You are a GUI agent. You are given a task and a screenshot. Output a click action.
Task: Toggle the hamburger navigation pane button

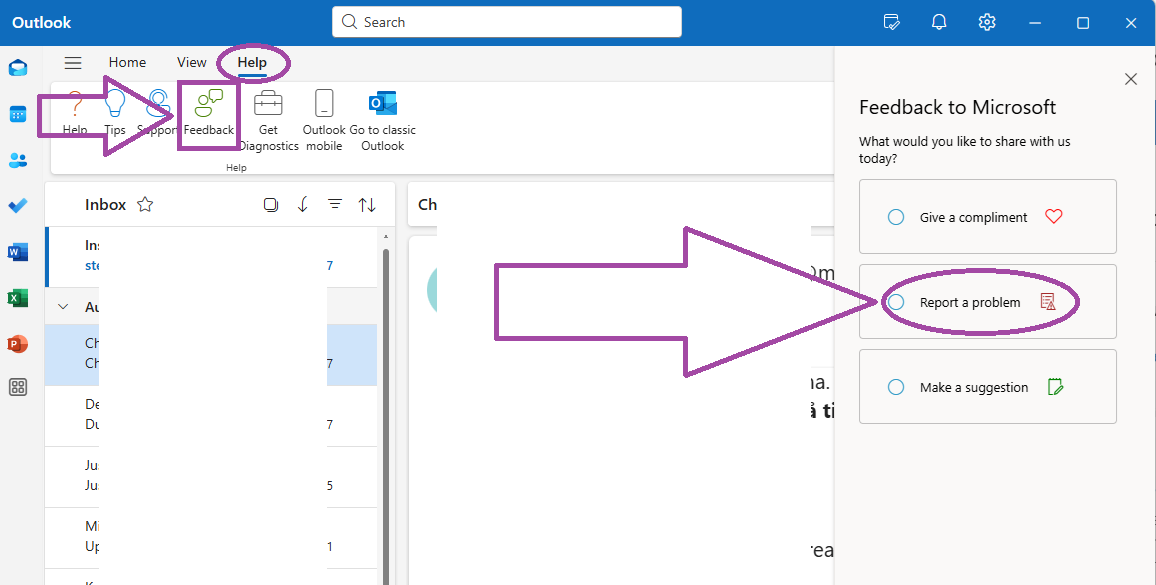point(73,63)
